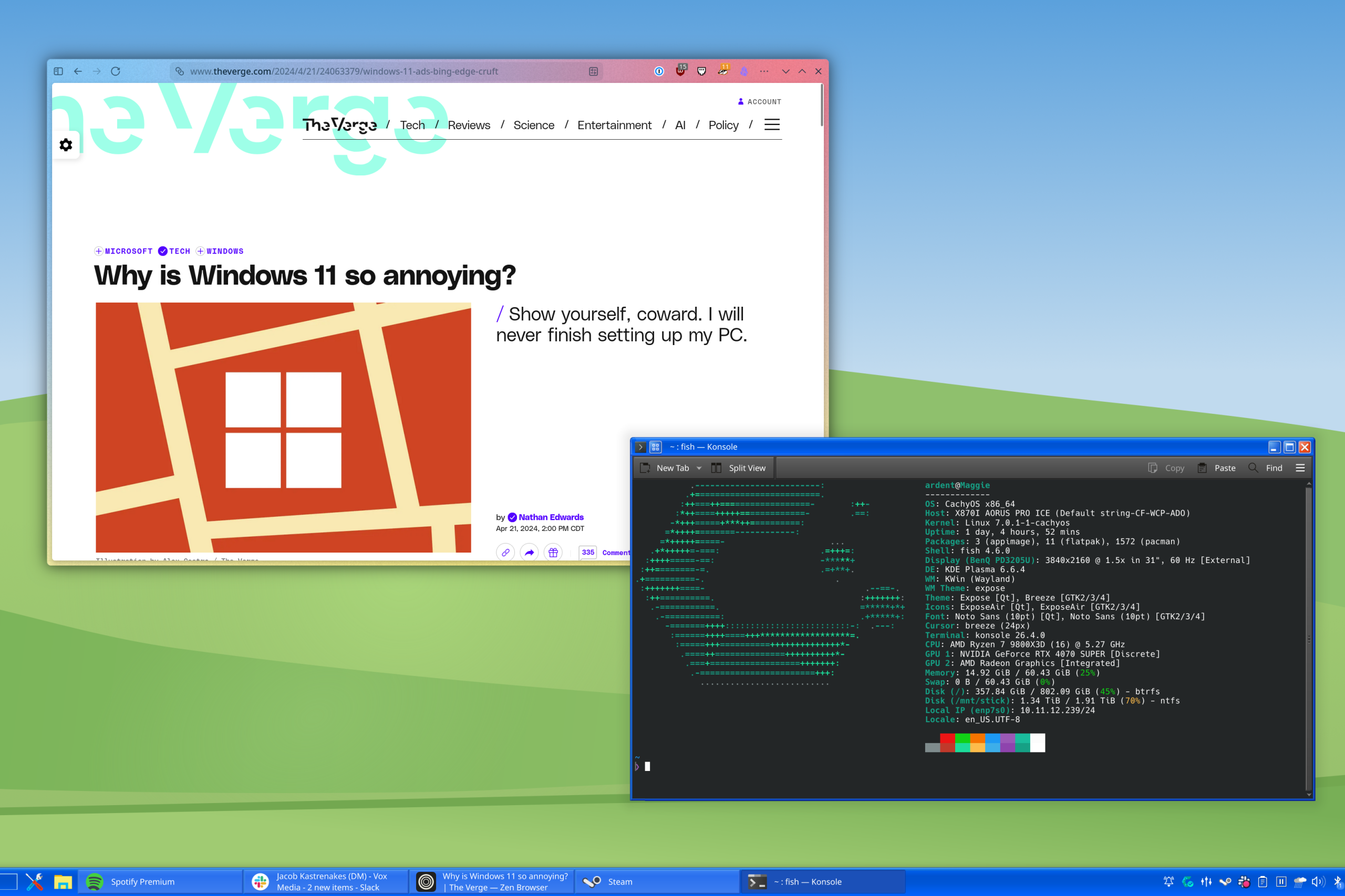Open Steam from the system tray

pyautogui.click(x=1225, y=882)
